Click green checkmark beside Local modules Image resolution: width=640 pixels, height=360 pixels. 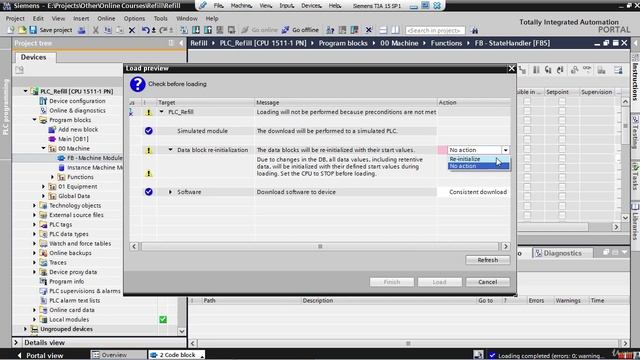tap(163, 320)
